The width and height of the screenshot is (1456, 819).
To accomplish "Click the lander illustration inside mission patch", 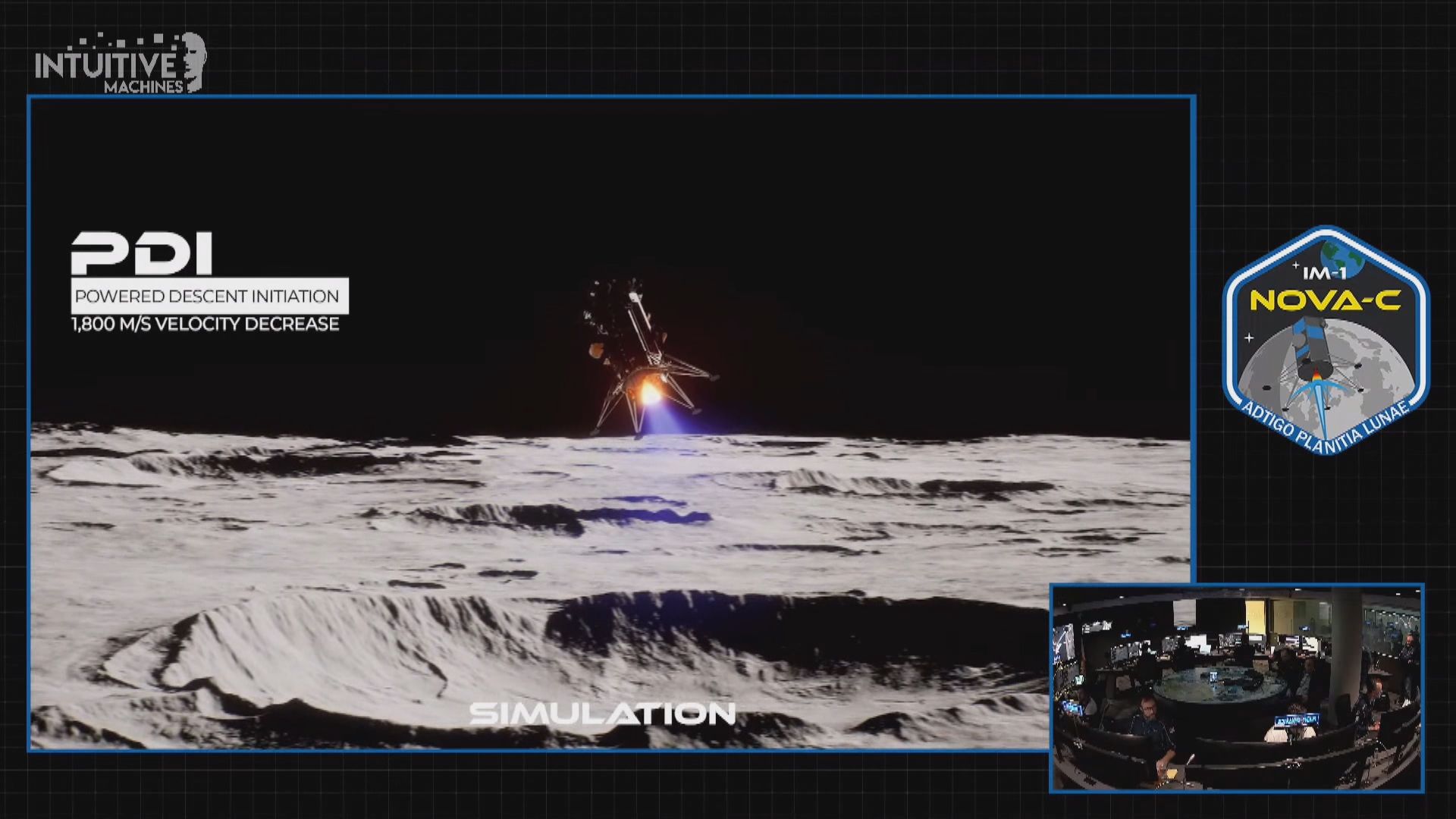I will coord(1310,350).
